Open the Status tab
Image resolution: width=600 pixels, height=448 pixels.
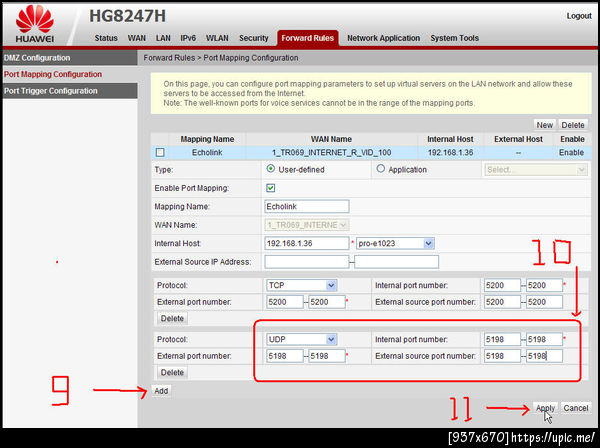point(106,38)
